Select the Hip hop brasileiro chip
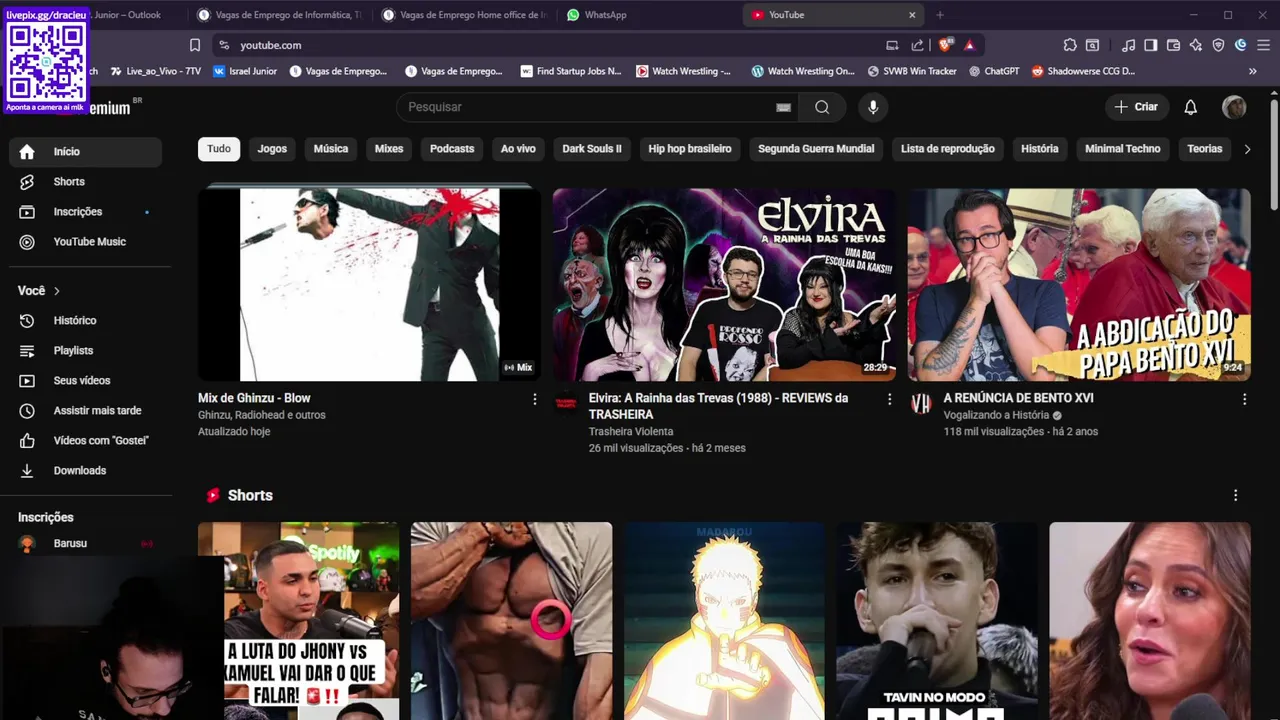The image size is (1280, 720). pyautogui.click(x=690, y=149)
